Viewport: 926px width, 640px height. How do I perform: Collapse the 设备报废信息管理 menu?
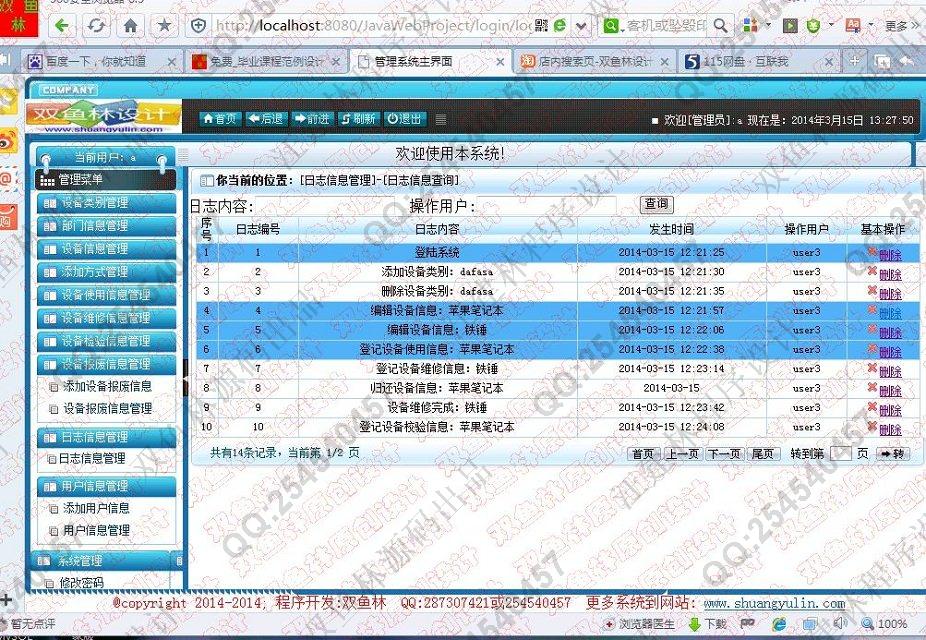tap(106, 364)
